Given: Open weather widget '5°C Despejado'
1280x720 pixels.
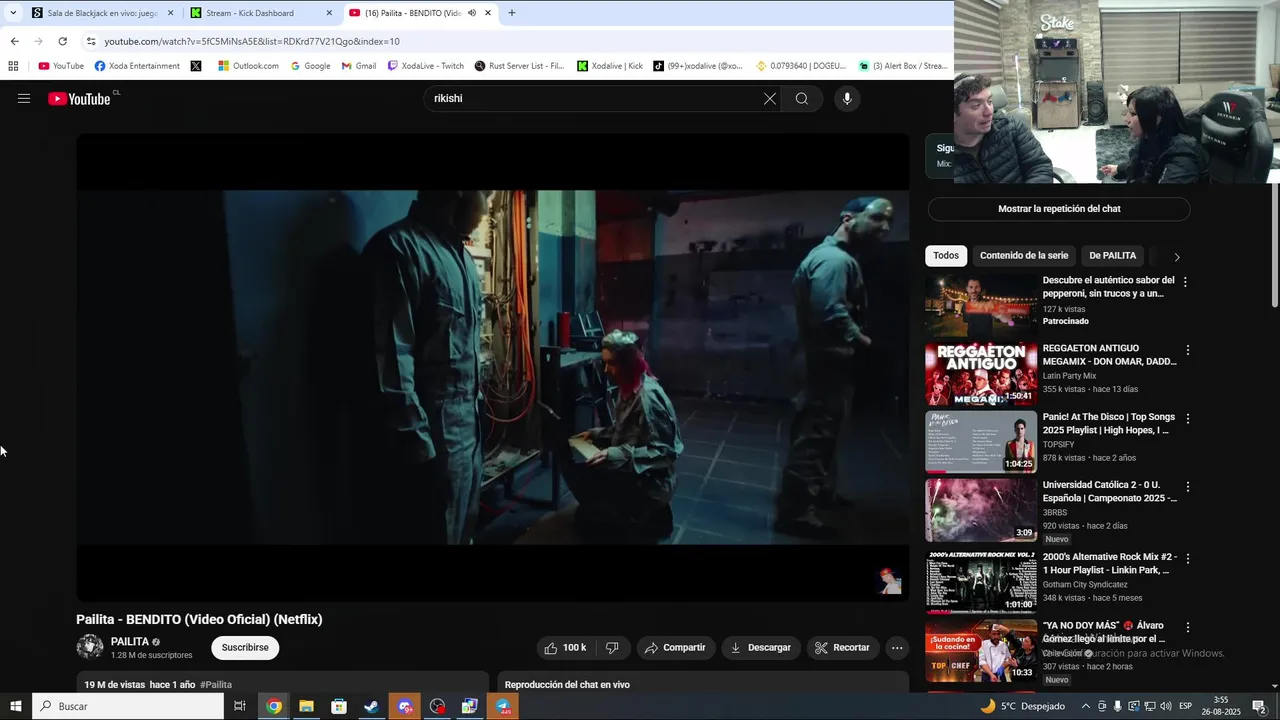Looking at the screenshot, I should (1022, 706).
